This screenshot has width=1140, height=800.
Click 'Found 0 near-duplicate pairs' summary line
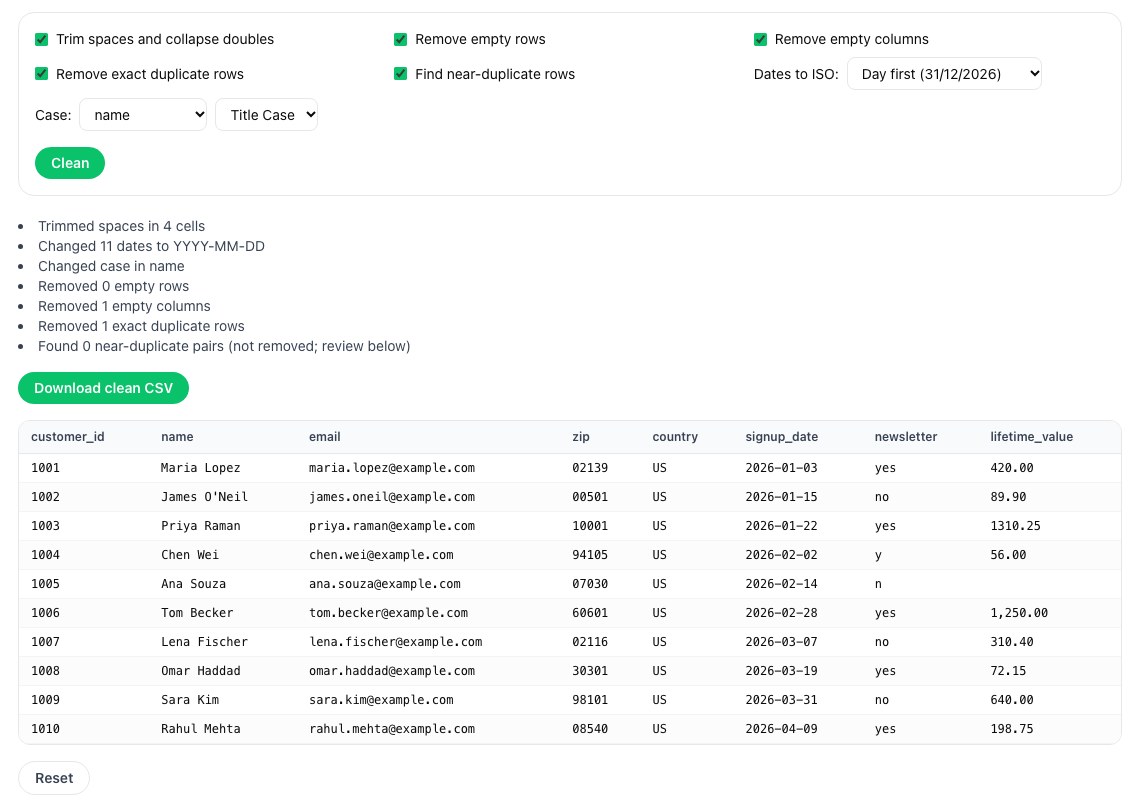point(224,346)
